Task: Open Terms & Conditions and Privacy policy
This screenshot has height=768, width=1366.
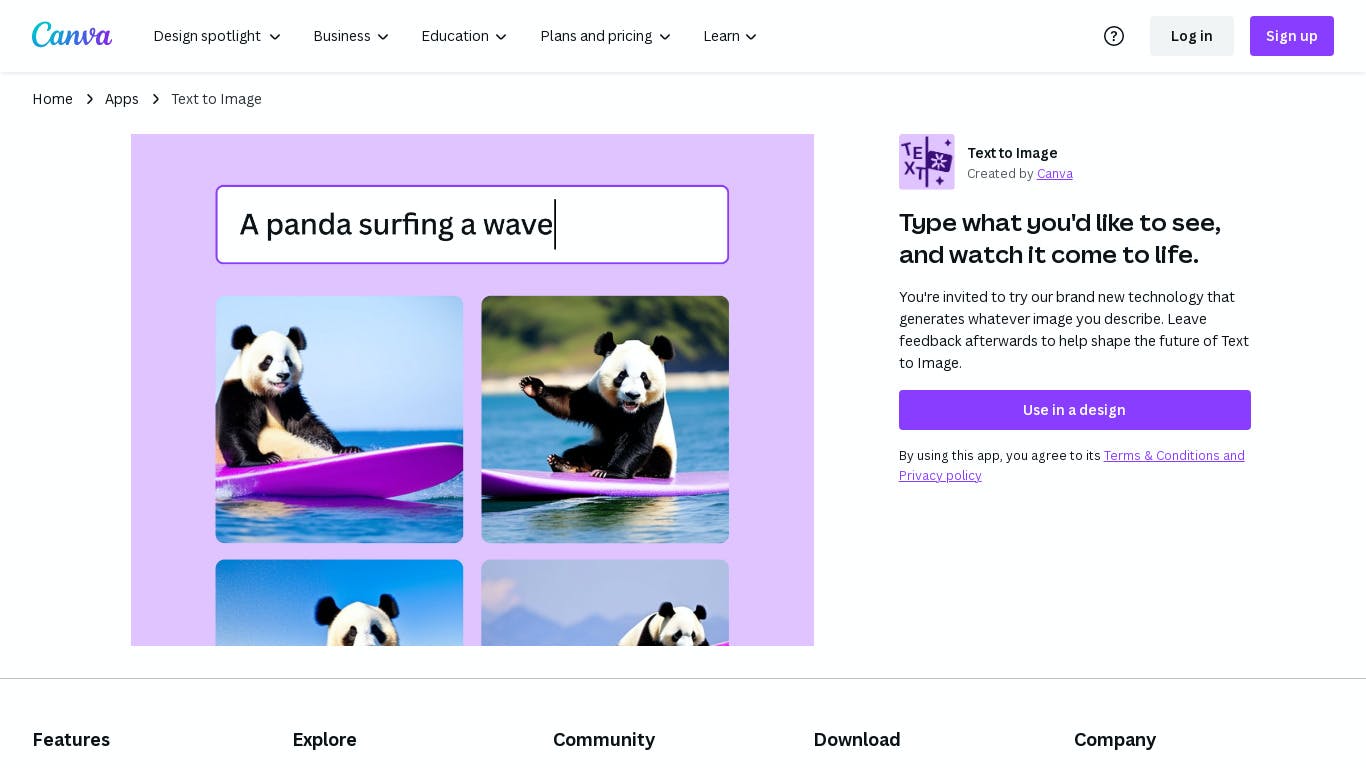Action: 1173,456
